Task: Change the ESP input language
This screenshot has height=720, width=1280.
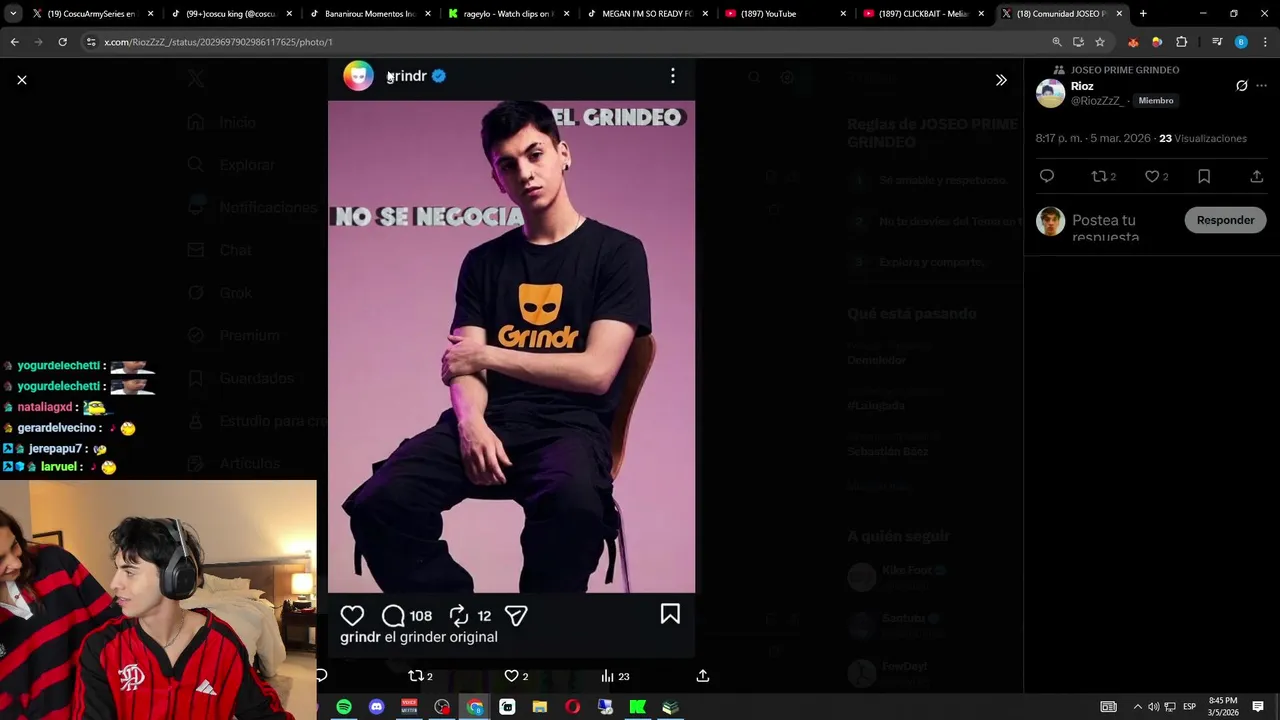Action: 1190,707
